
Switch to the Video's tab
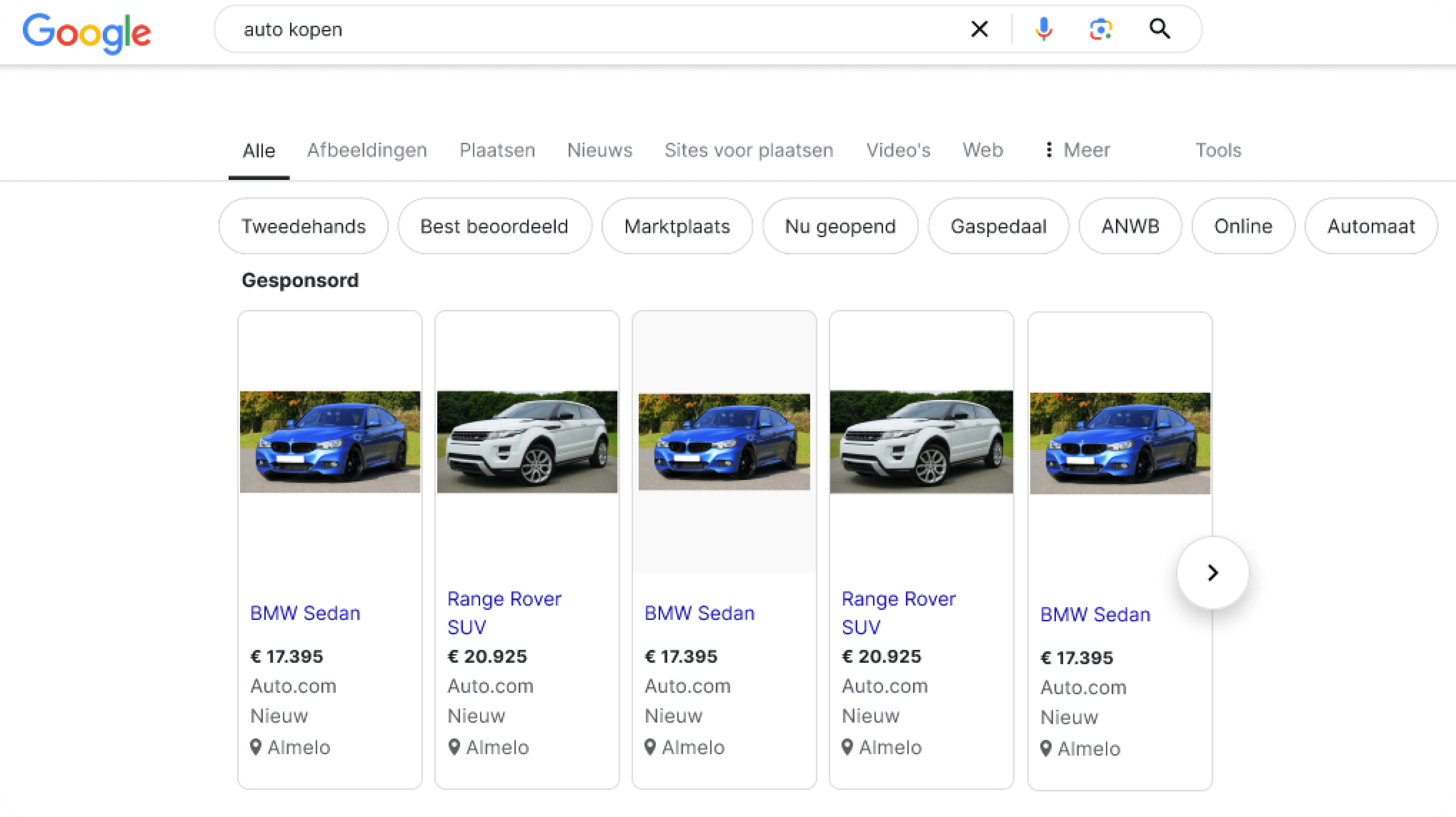tap(898, 150)
